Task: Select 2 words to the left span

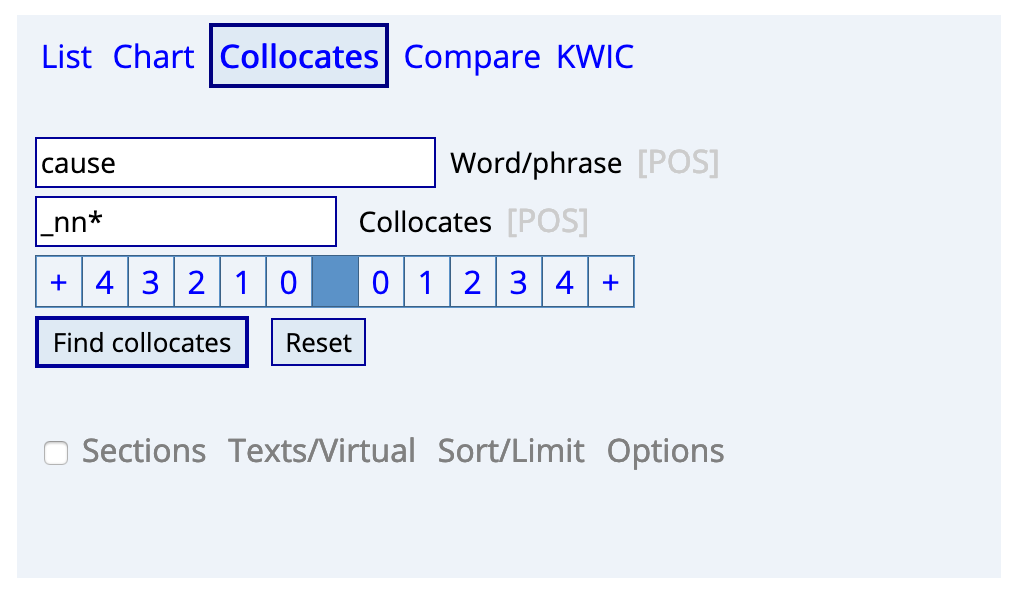Action: point(197,282)
